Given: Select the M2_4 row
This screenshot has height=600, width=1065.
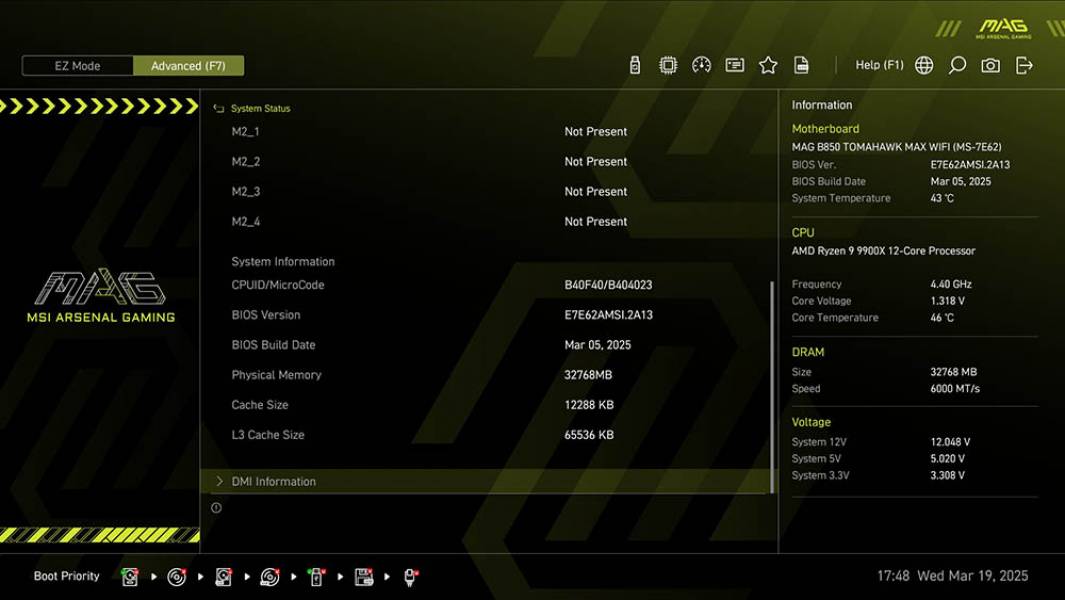Looking at the screenshot, I should point(486,222).
